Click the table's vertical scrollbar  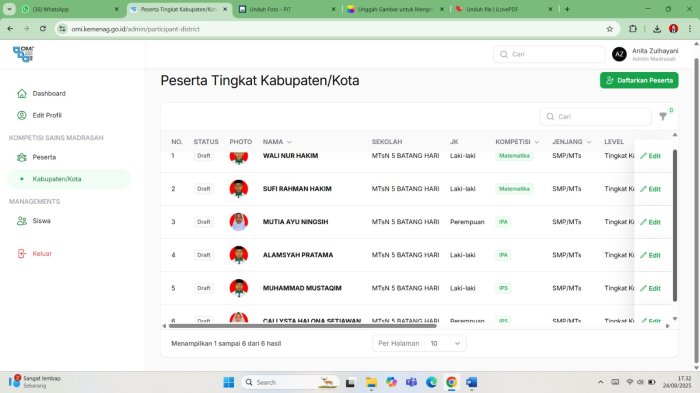click(675, 226)
